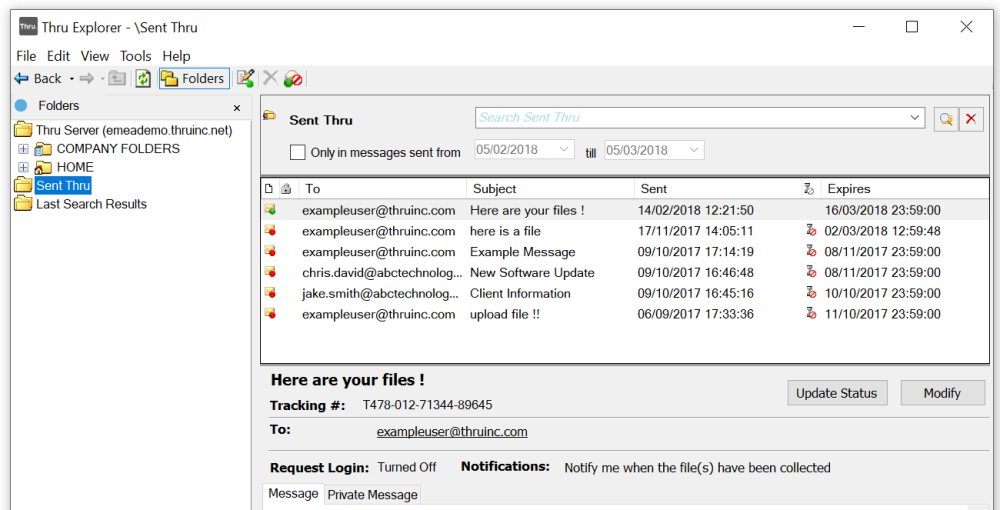Click envelope icon of 'Example Message' row
Screen dimensions: 1000x510
click(x=270, y=252)
